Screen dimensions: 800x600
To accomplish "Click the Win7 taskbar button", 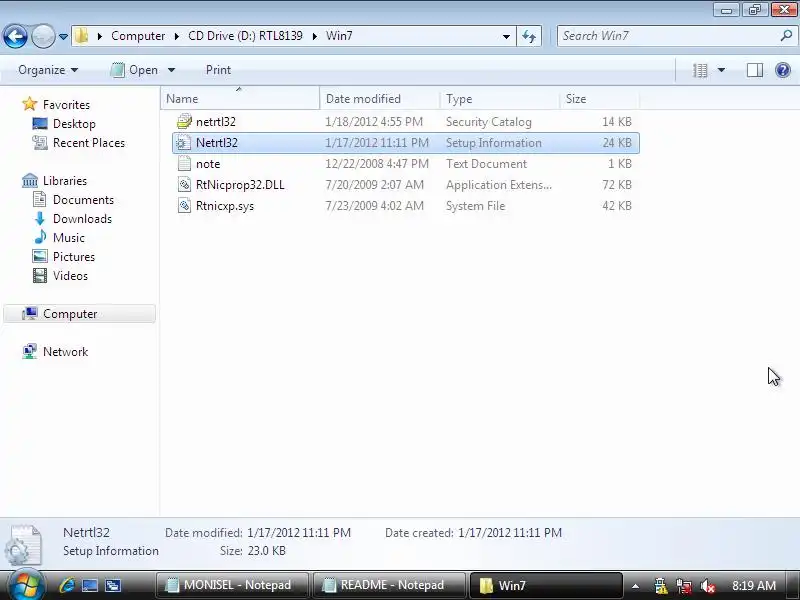I will point(545,585).
